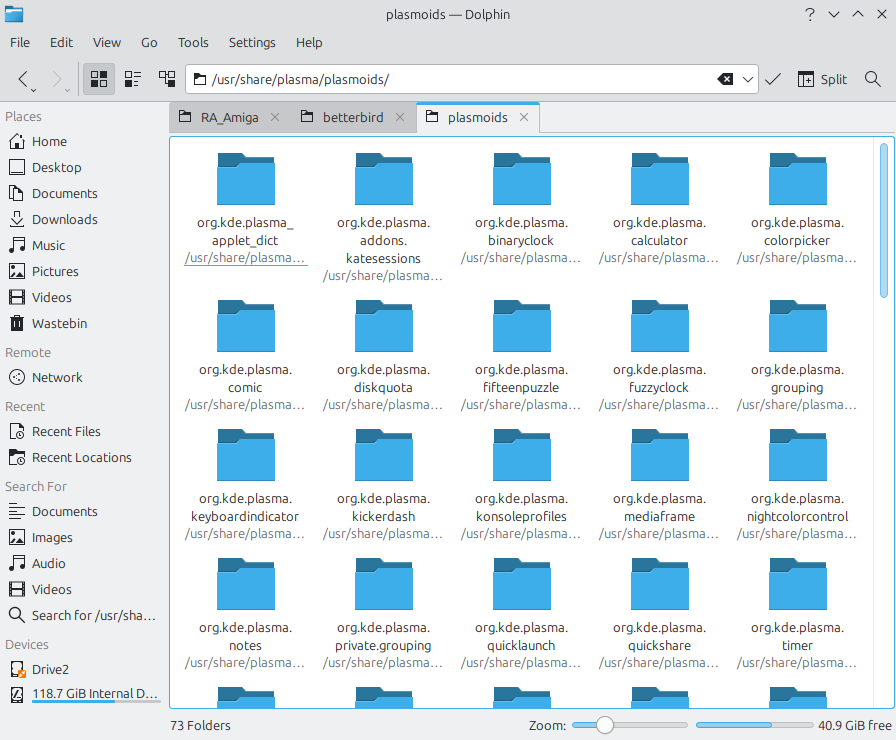This screenshot has height=740, width=896.
Task: Expand the forward button history dropdown
Action: [x=69, y=89]
